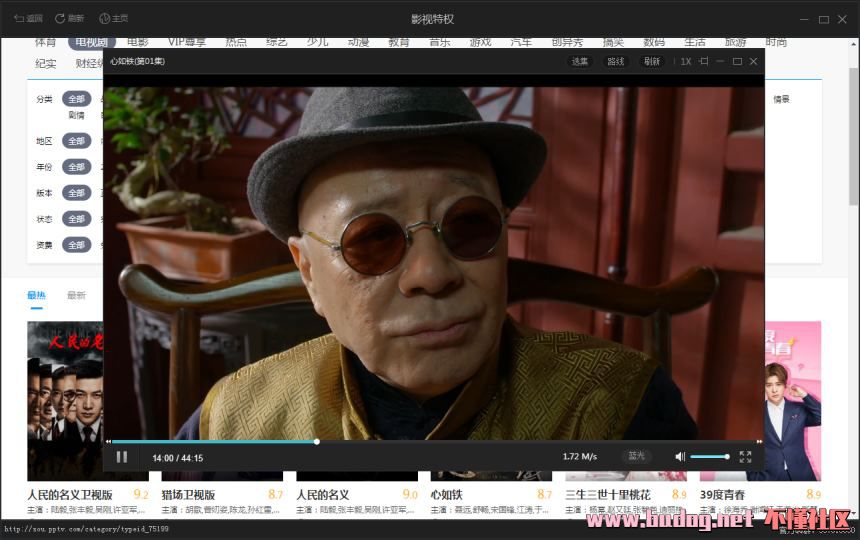Change video quality via 蓝光 selector
Viewport: 860px width, 540px height.
[636, 456]
